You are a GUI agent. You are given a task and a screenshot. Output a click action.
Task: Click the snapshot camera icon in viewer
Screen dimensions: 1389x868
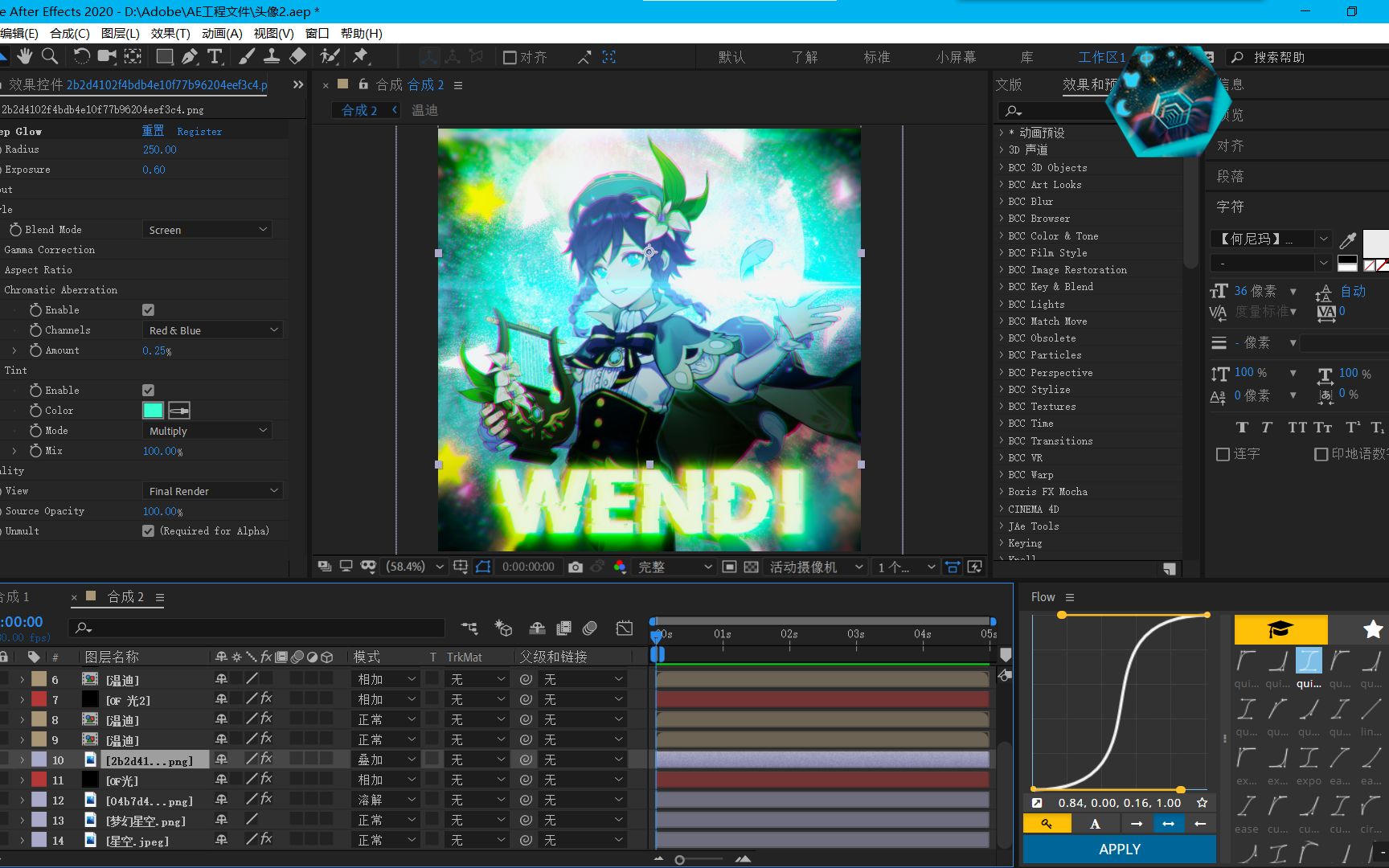pyautogui.click(x=575, y=567)
